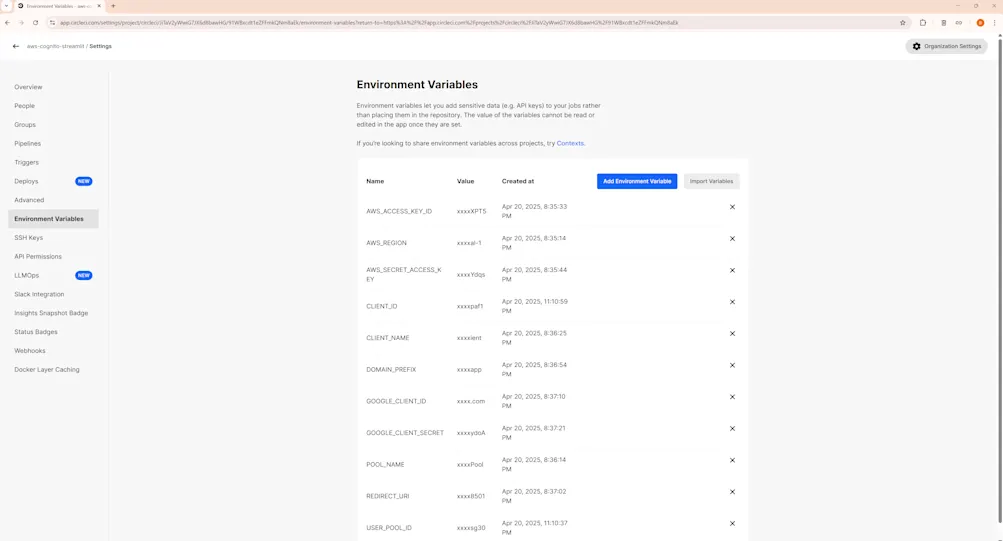The height and width of the screenshot is (541, 1003).
Task: Open API Permissions settings
Action: 38,256
